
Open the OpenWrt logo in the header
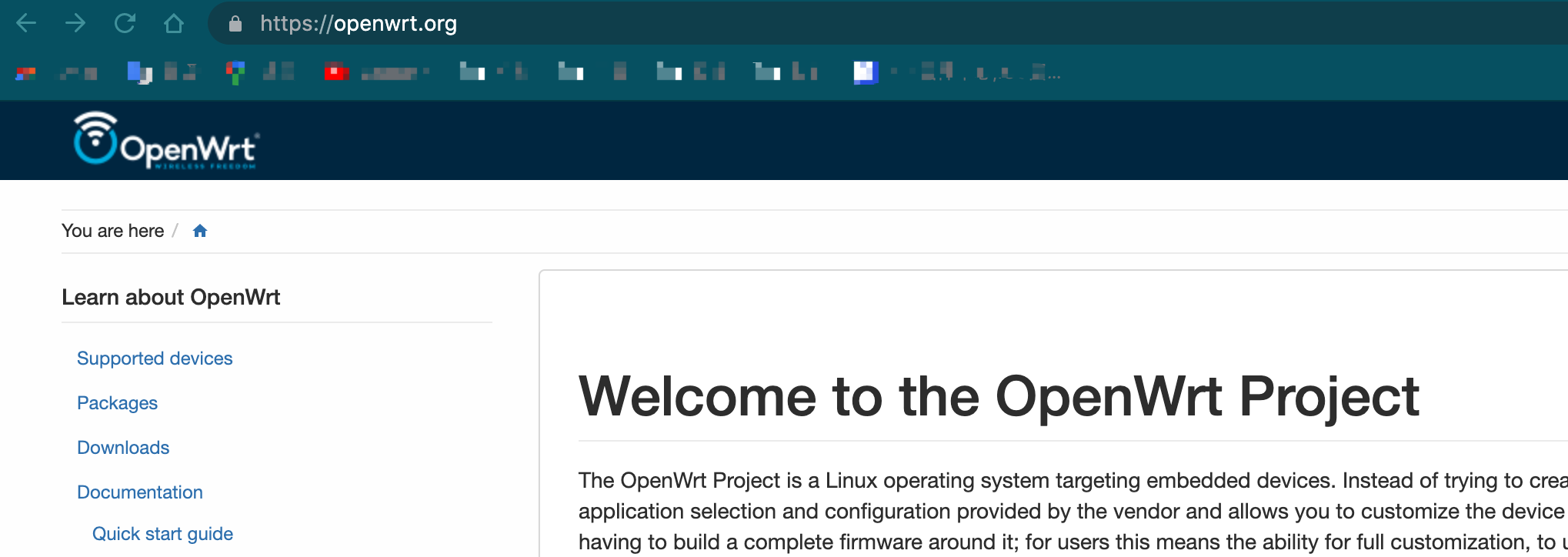click(166, 140)
